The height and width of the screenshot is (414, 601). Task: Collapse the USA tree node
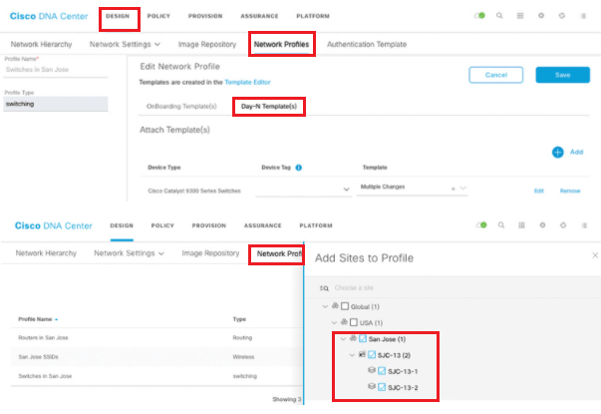(334, 323)
